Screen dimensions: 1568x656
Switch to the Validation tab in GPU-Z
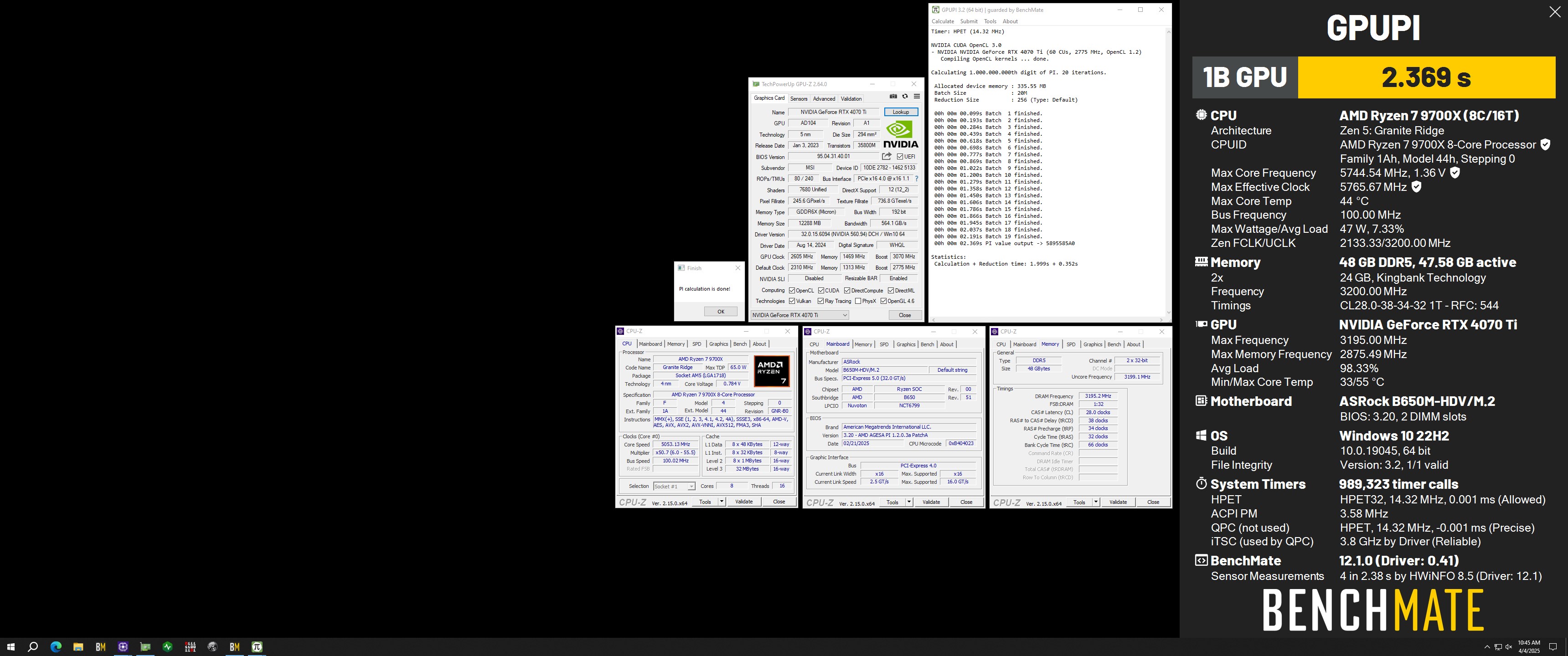pyautogui.click(x=851, y=98)
